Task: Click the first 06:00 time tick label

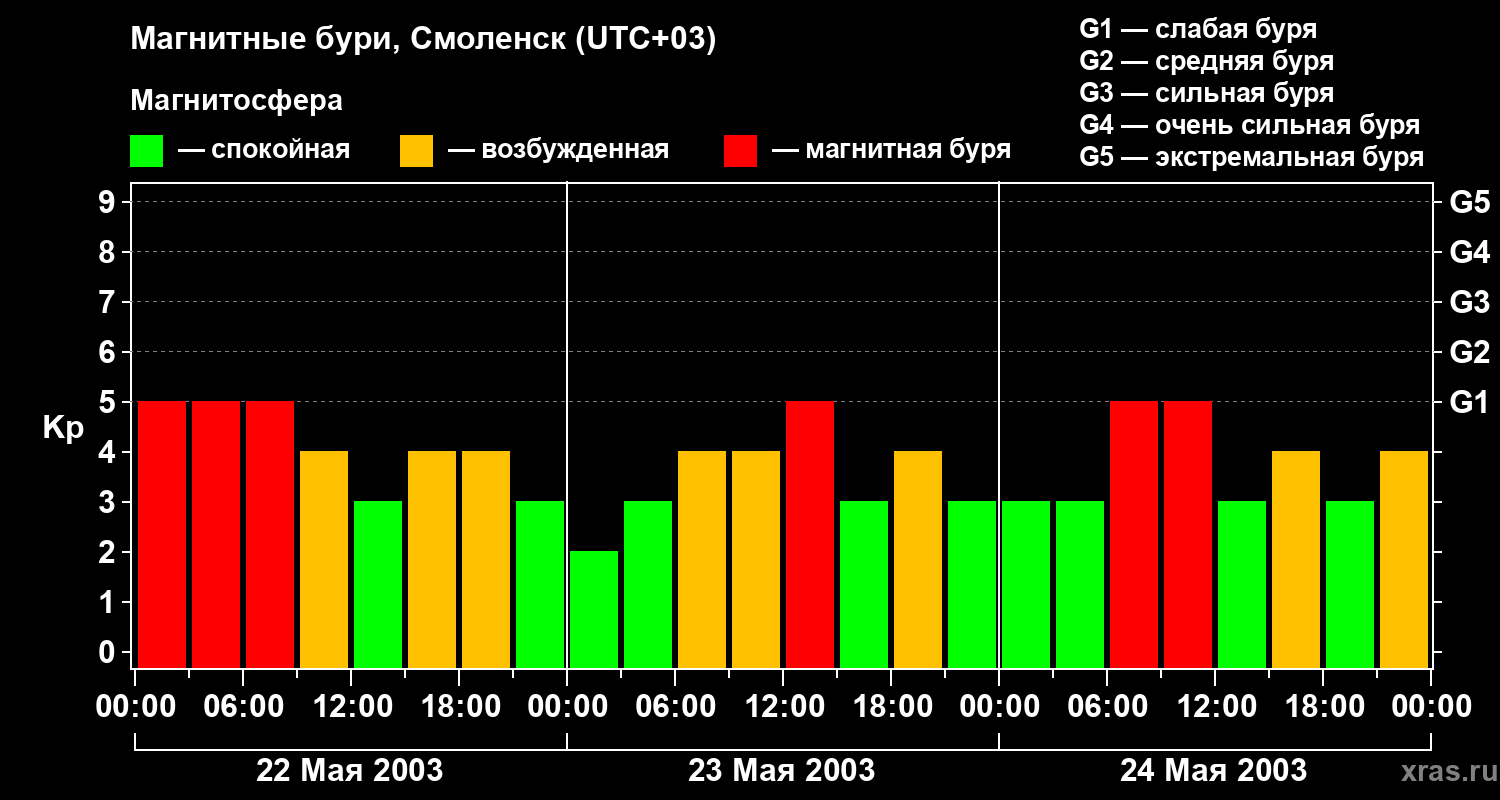Action: (244, 707)
